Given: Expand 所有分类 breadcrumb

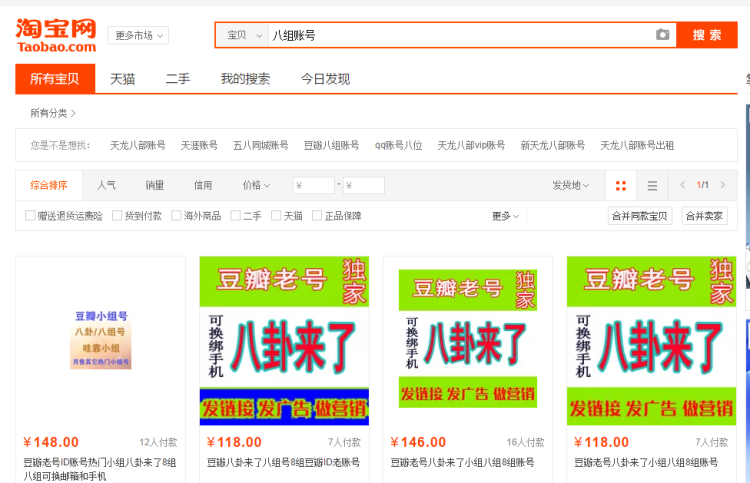Looking at the screenshot, I should click(53, 113).
